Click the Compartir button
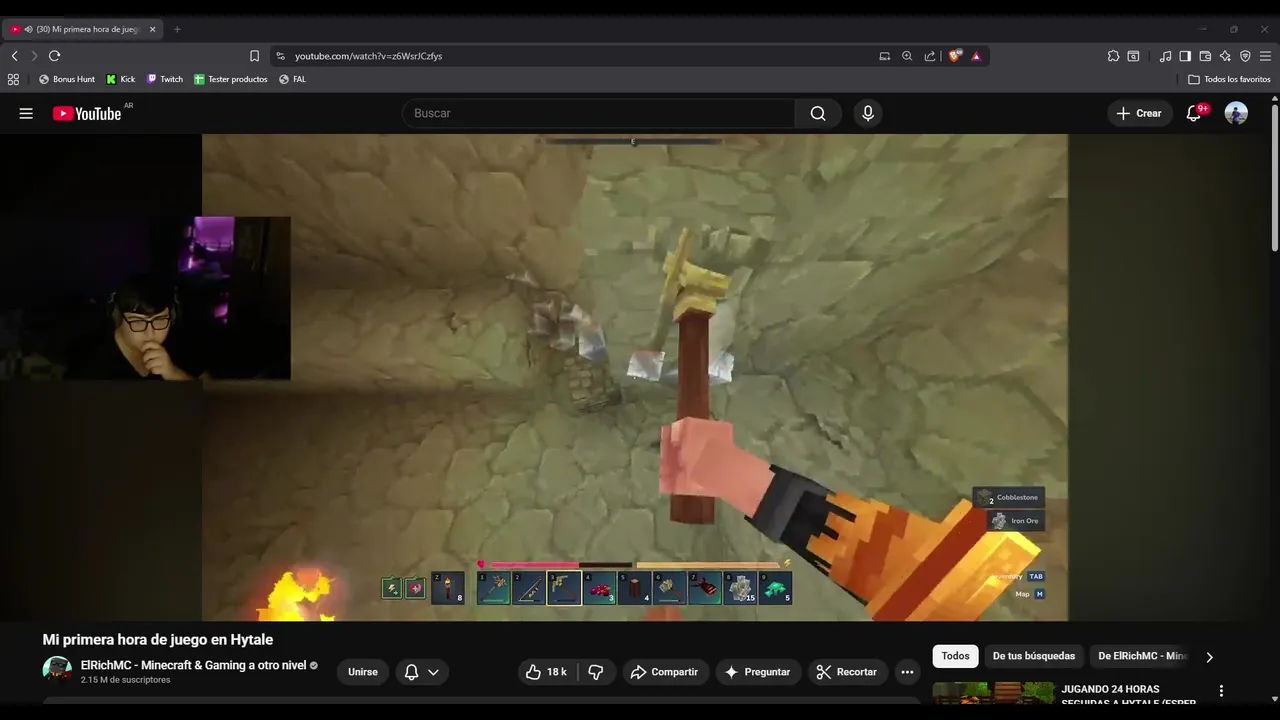1280x720 pixels. pos(665,672)
